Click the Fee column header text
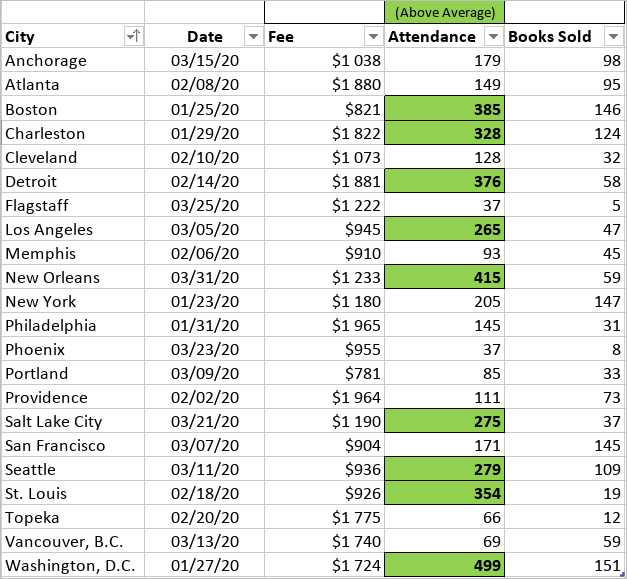The height and width of the screenshot is (579, 627). [283, 37]
